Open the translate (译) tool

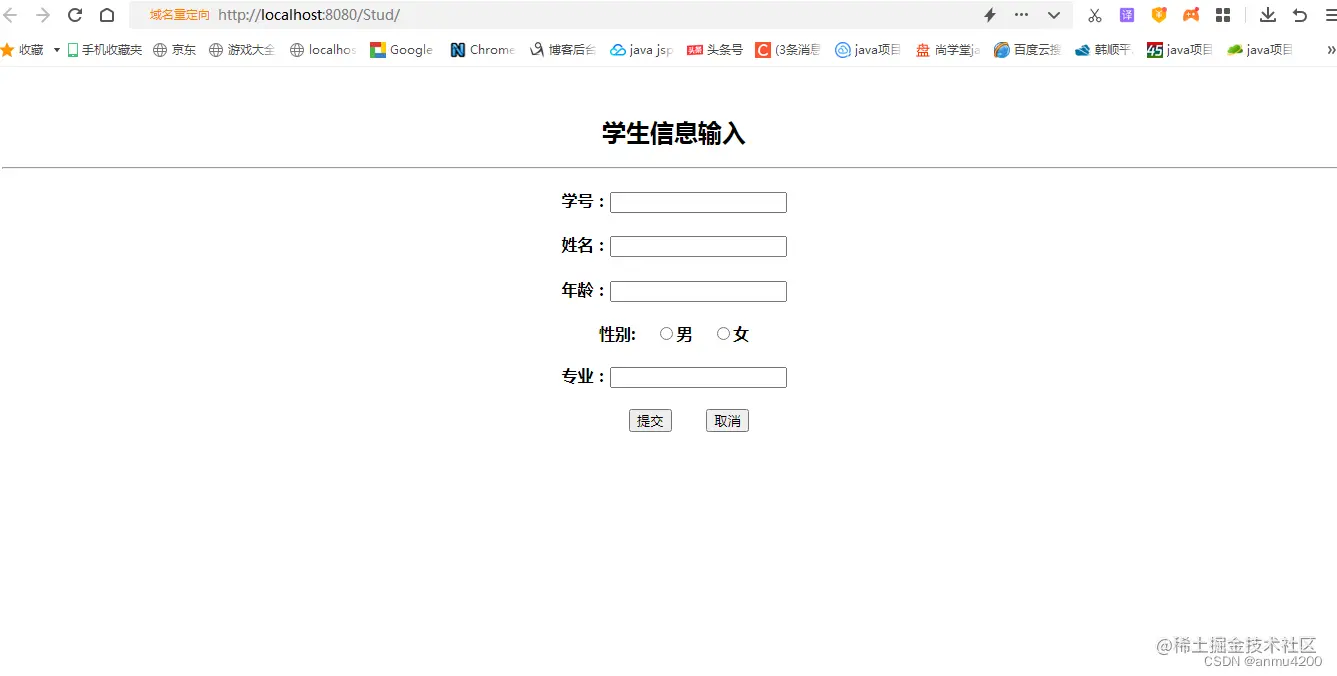pyautogui.click(x=1126, y=14)
